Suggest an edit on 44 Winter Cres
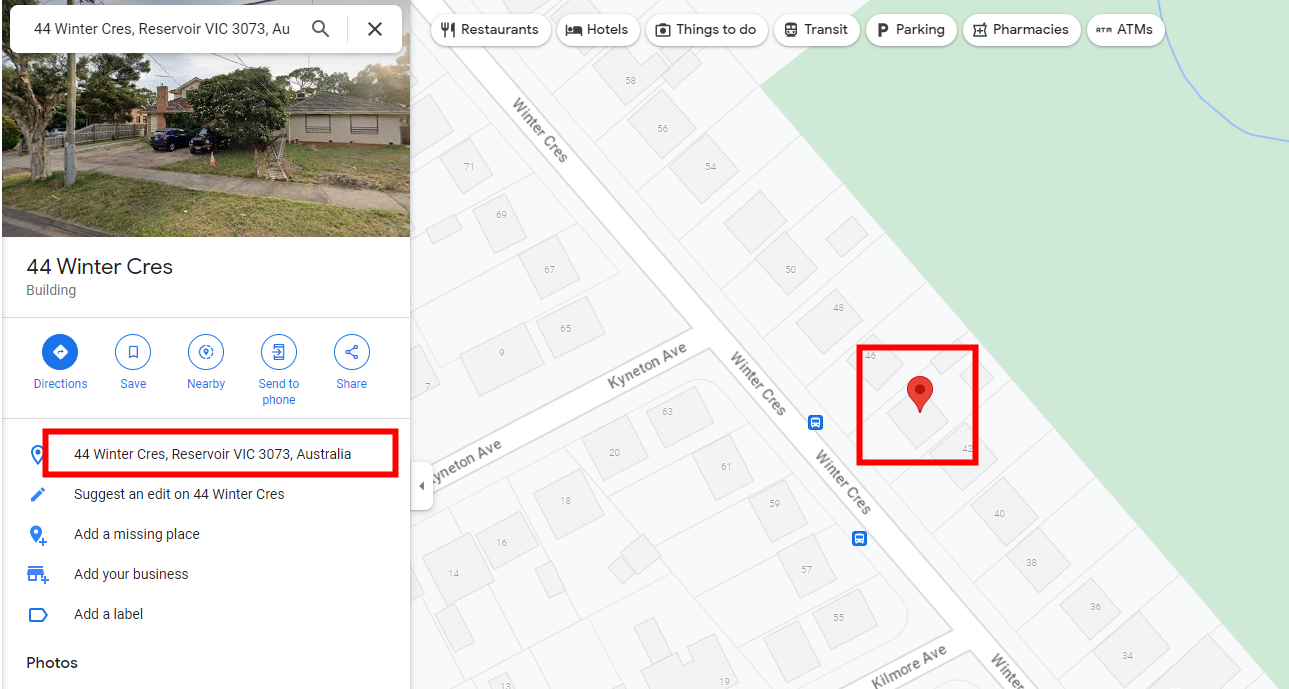The height and width of the screenshot is (689, 1289). click(x=179, y=494)
